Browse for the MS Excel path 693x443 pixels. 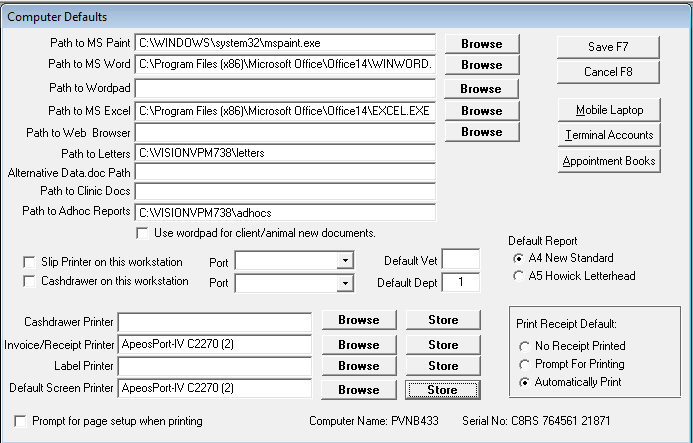(x=482, y=111)
